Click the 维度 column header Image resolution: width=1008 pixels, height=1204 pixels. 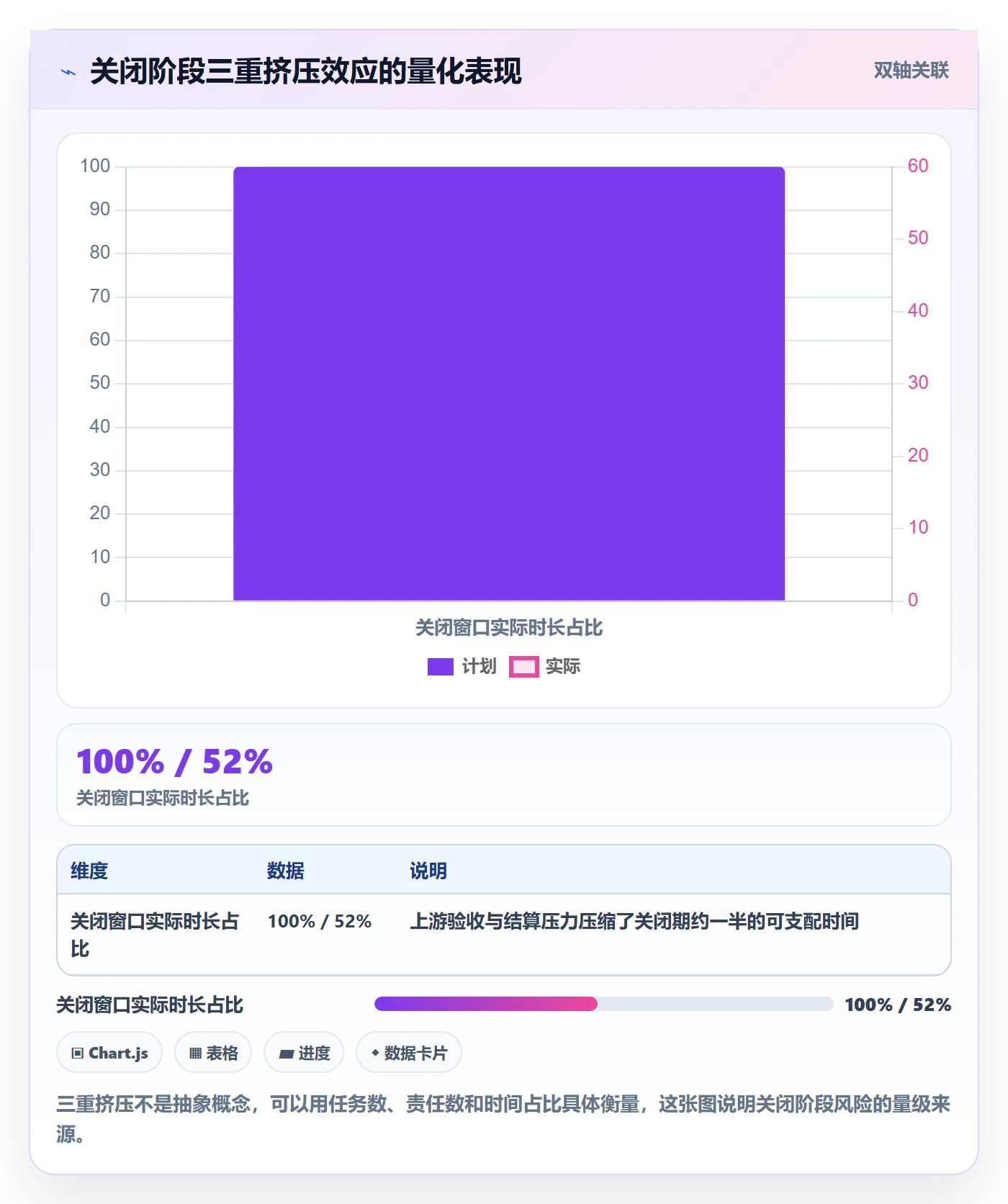click(89, 871)
